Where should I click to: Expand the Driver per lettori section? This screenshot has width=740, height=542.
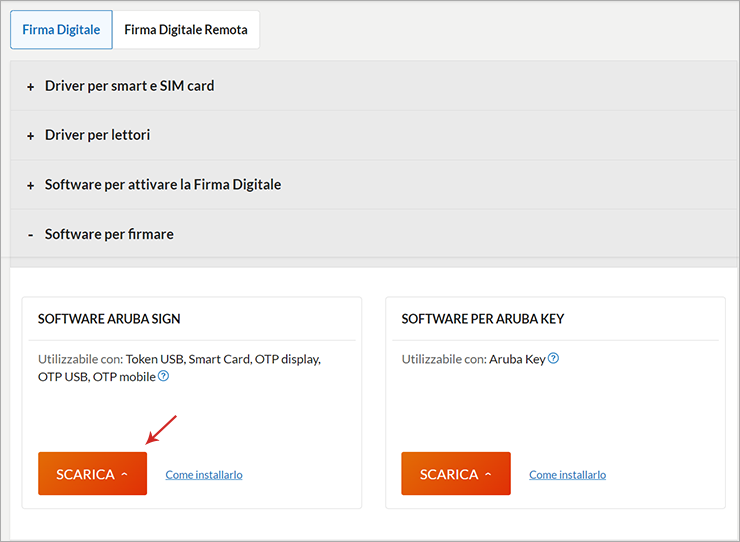tap(375, 135)
